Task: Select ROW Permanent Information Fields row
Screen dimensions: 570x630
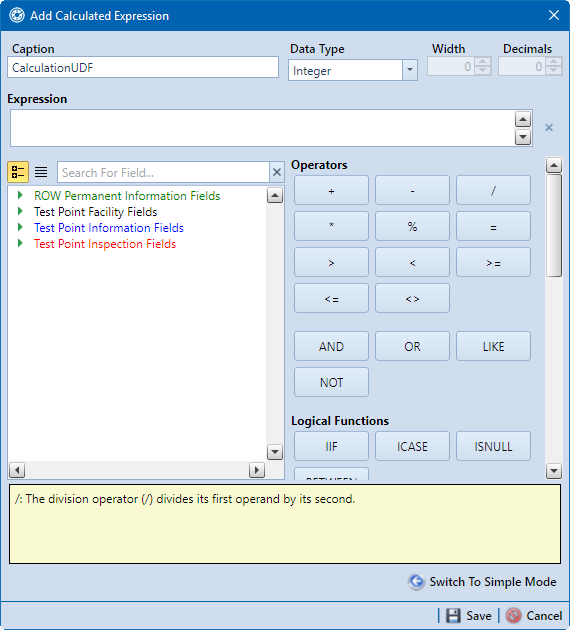Action: tap(127, 196)
